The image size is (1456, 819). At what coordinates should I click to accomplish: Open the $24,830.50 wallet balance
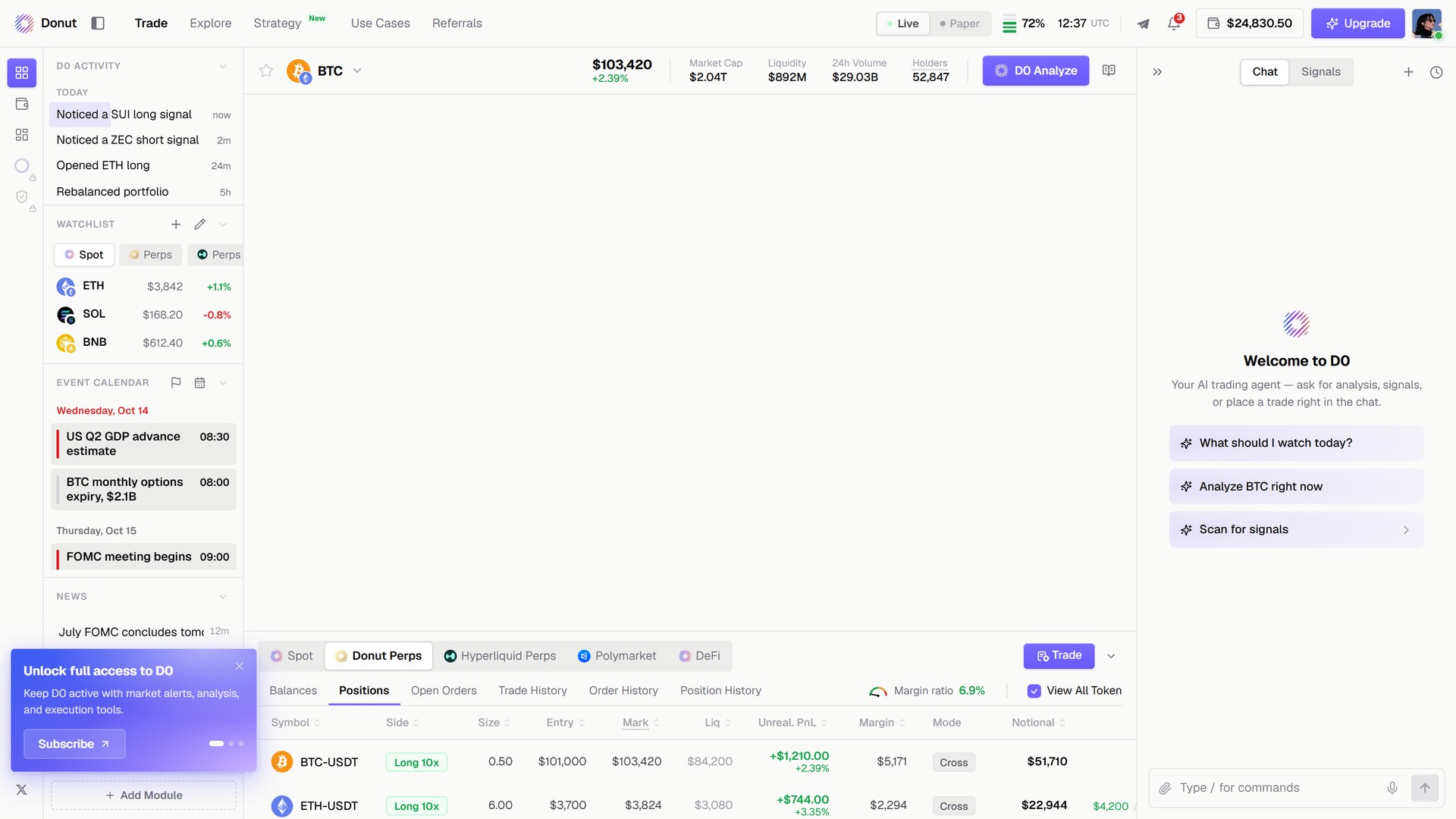point(1249,24)
